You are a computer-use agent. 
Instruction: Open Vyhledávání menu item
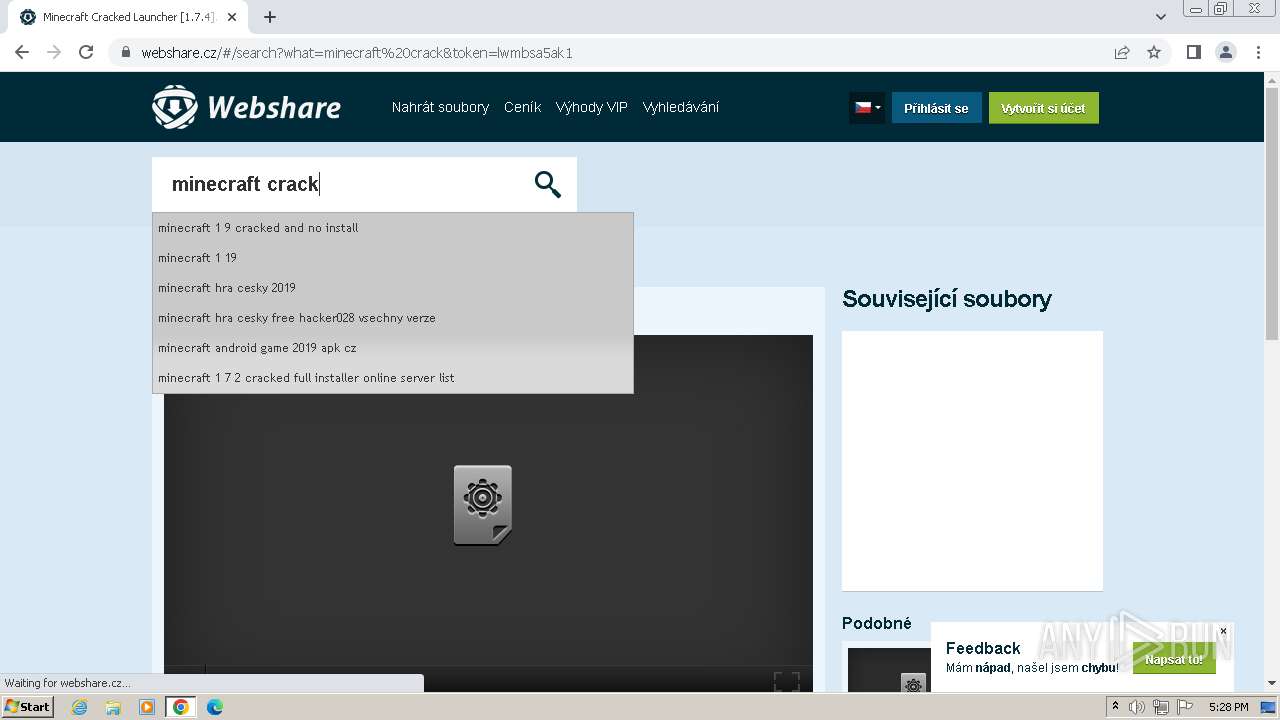681,107
